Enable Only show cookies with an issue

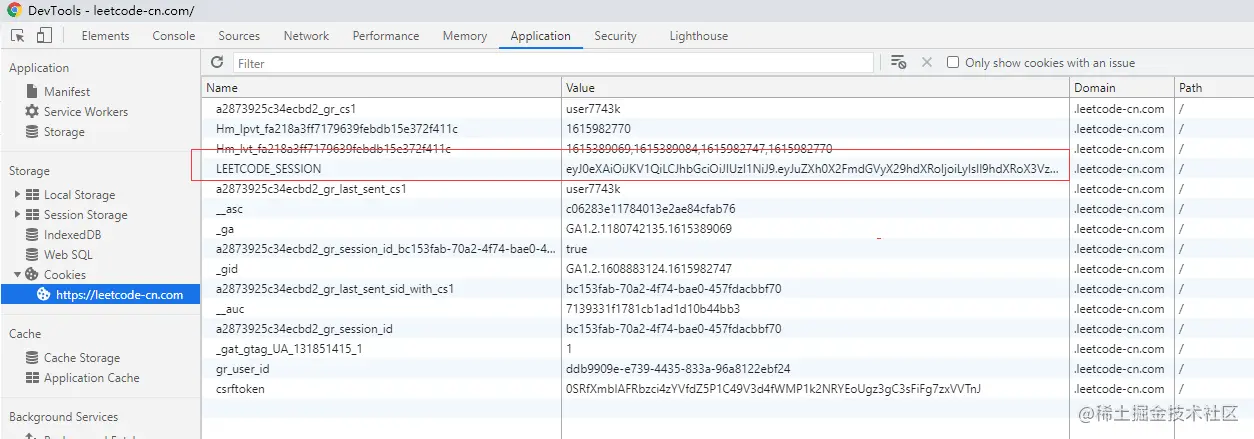pyautogui.click(x=952, y=62)
